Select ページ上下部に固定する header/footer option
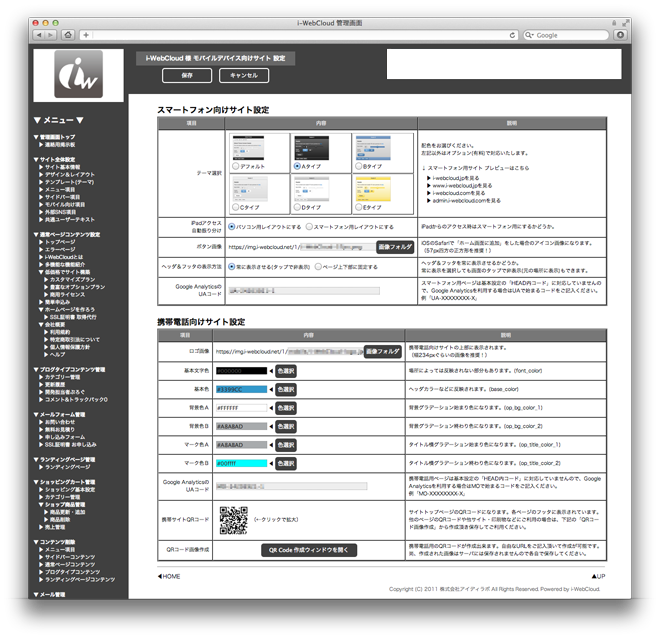The height and width of the screenshot is (638, 660). point(318,267)
